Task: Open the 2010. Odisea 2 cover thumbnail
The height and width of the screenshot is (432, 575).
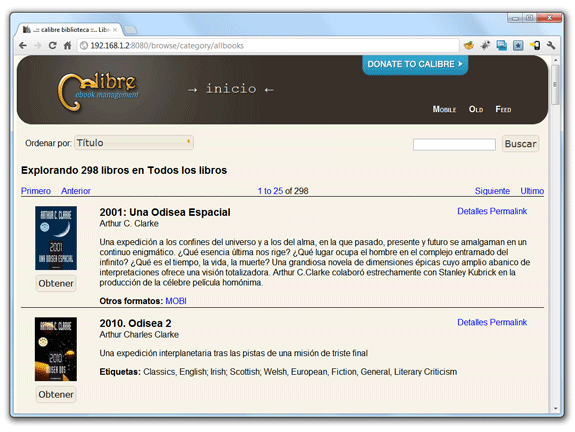Action: point(56,349)
